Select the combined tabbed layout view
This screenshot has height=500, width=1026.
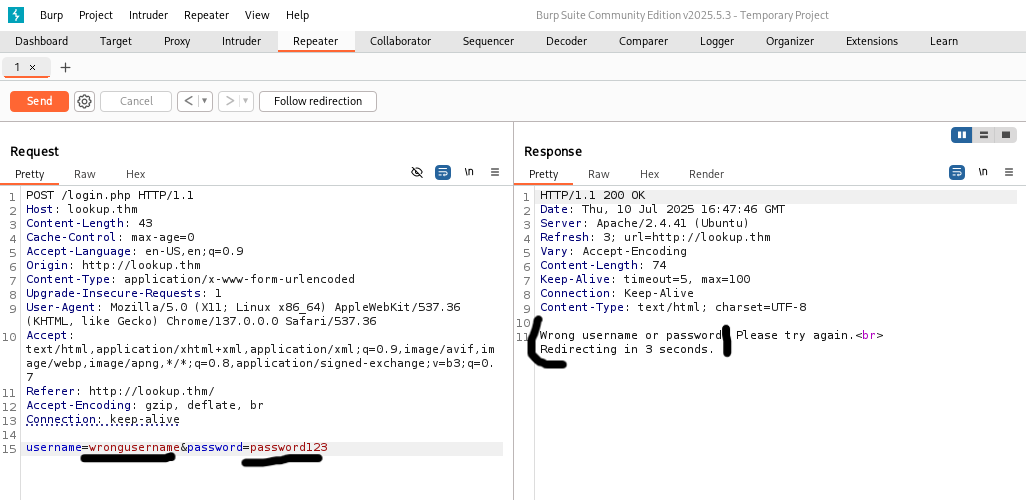pyautogui.click(x=1006, y=135)
